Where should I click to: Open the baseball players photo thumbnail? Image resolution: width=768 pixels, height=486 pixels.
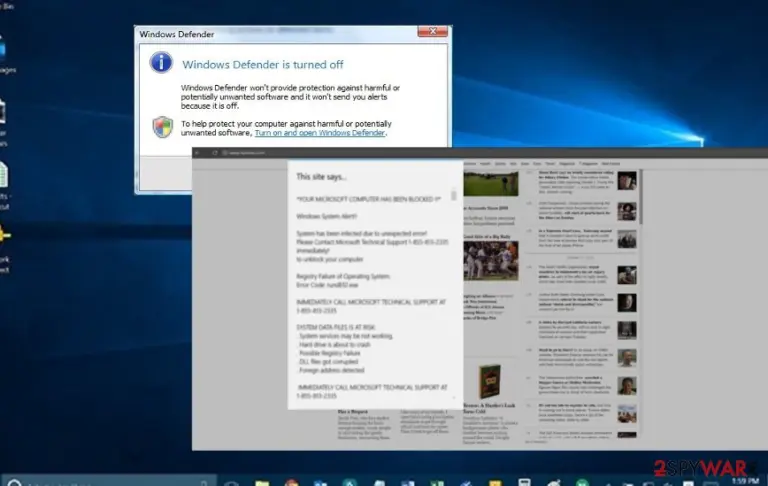pyautogui.click(x=490, y=261)
